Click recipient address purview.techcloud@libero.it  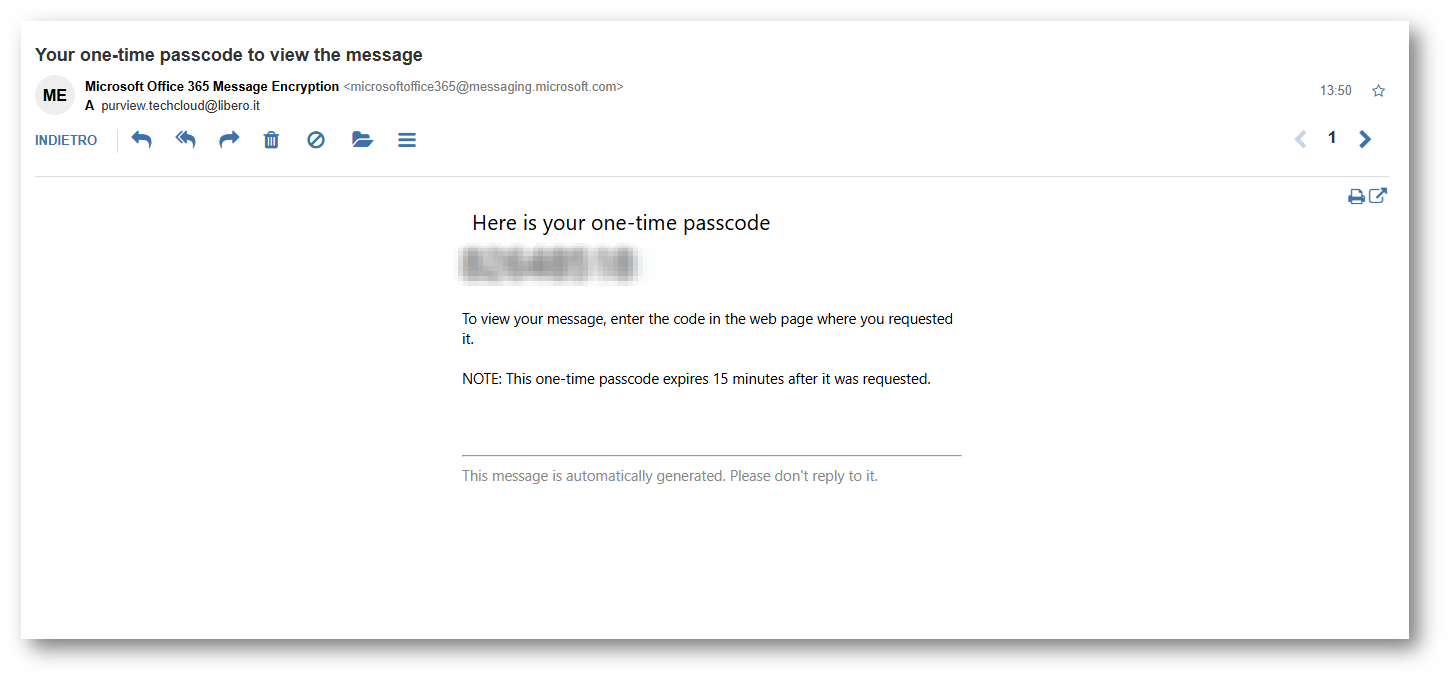(x=180, y=105)
